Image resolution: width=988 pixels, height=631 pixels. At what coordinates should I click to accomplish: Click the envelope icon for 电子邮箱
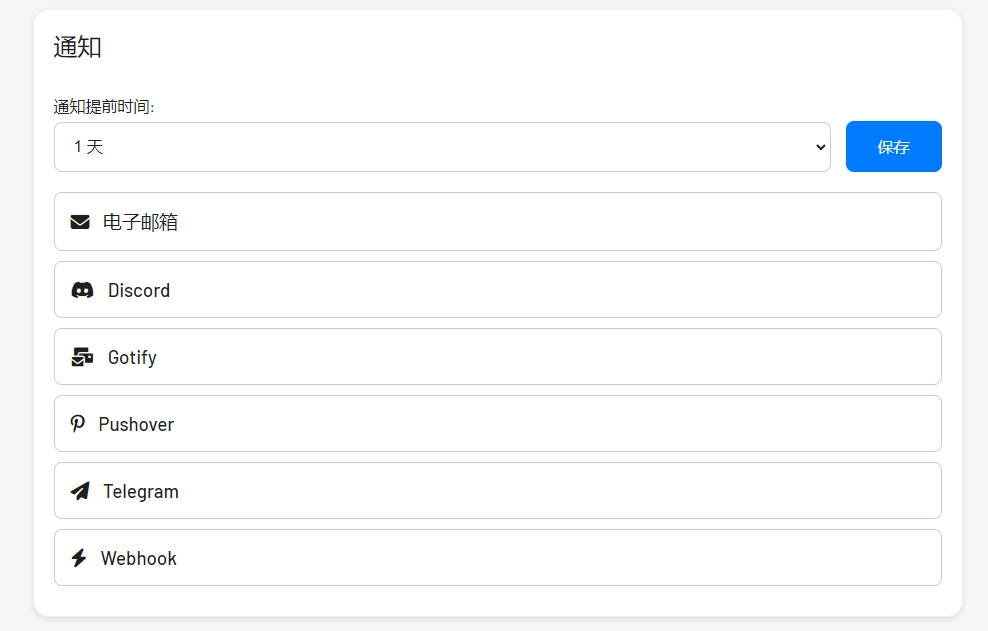pyautogui.click(x=80, y=222)
